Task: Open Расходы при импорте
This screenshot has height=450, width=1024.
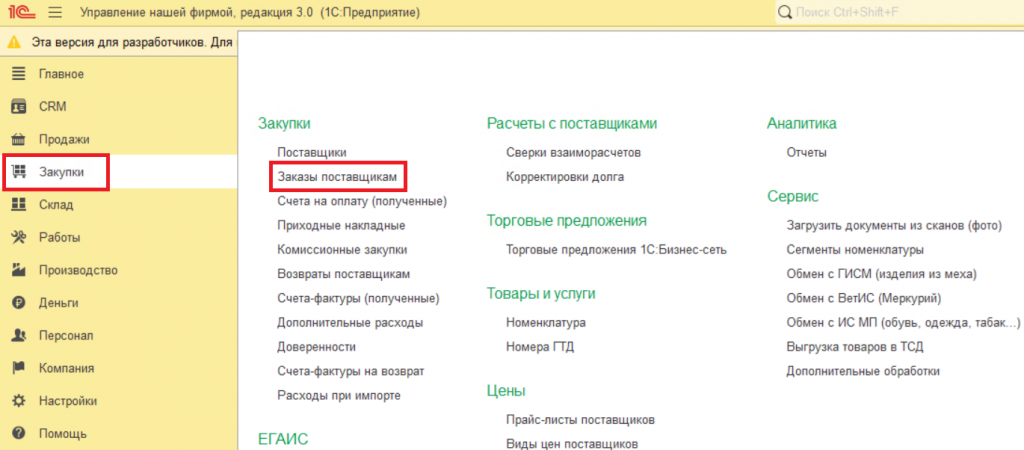Action: click(338, 396)
